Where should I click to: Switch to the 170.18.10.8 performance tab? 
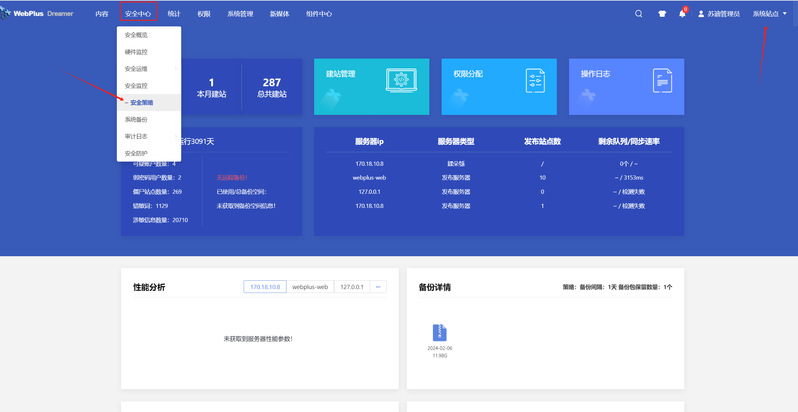265,287
